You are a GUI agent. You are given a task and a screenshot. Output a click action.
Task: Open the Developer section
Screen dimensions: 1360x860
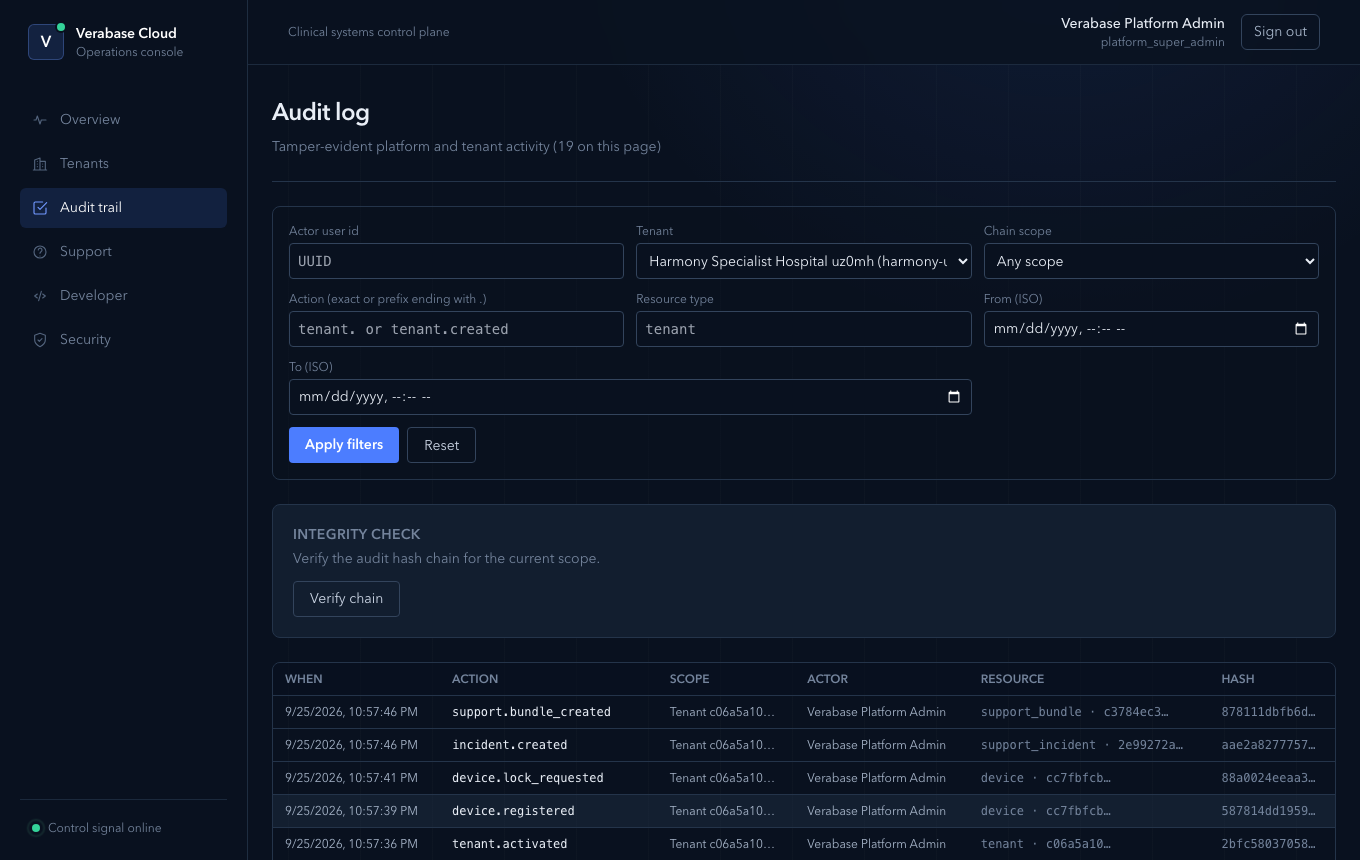pyautogui.click(x=123, y=296)
